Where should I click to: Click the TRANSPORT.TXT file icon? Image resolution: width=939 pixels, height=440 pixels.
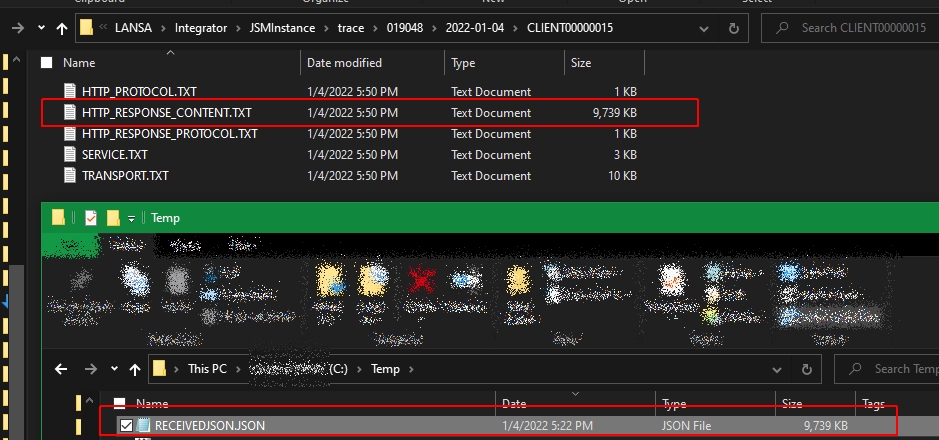(x=71, y=175)
